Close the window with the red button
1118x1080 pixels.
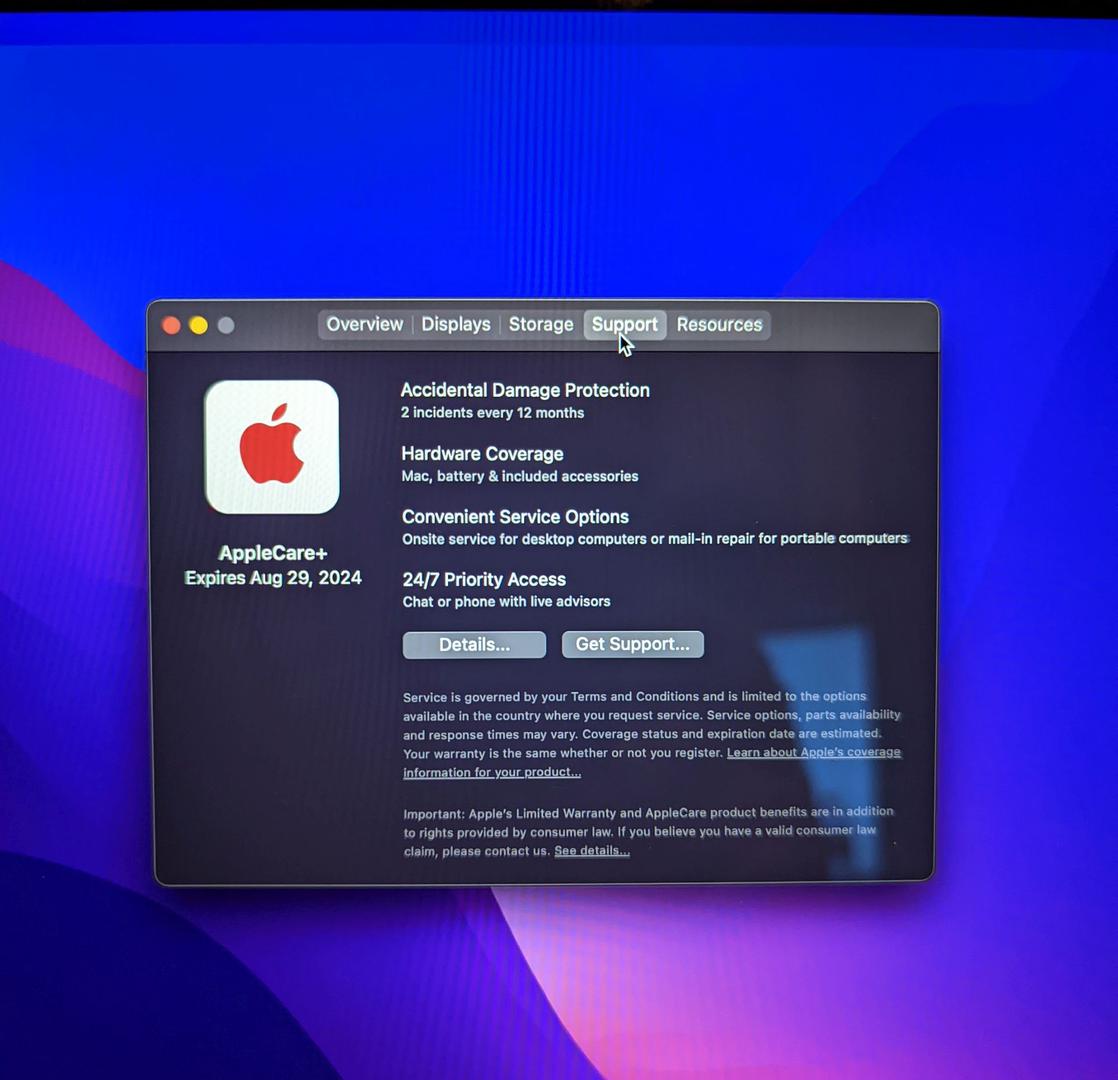click(x=171, y=326)
